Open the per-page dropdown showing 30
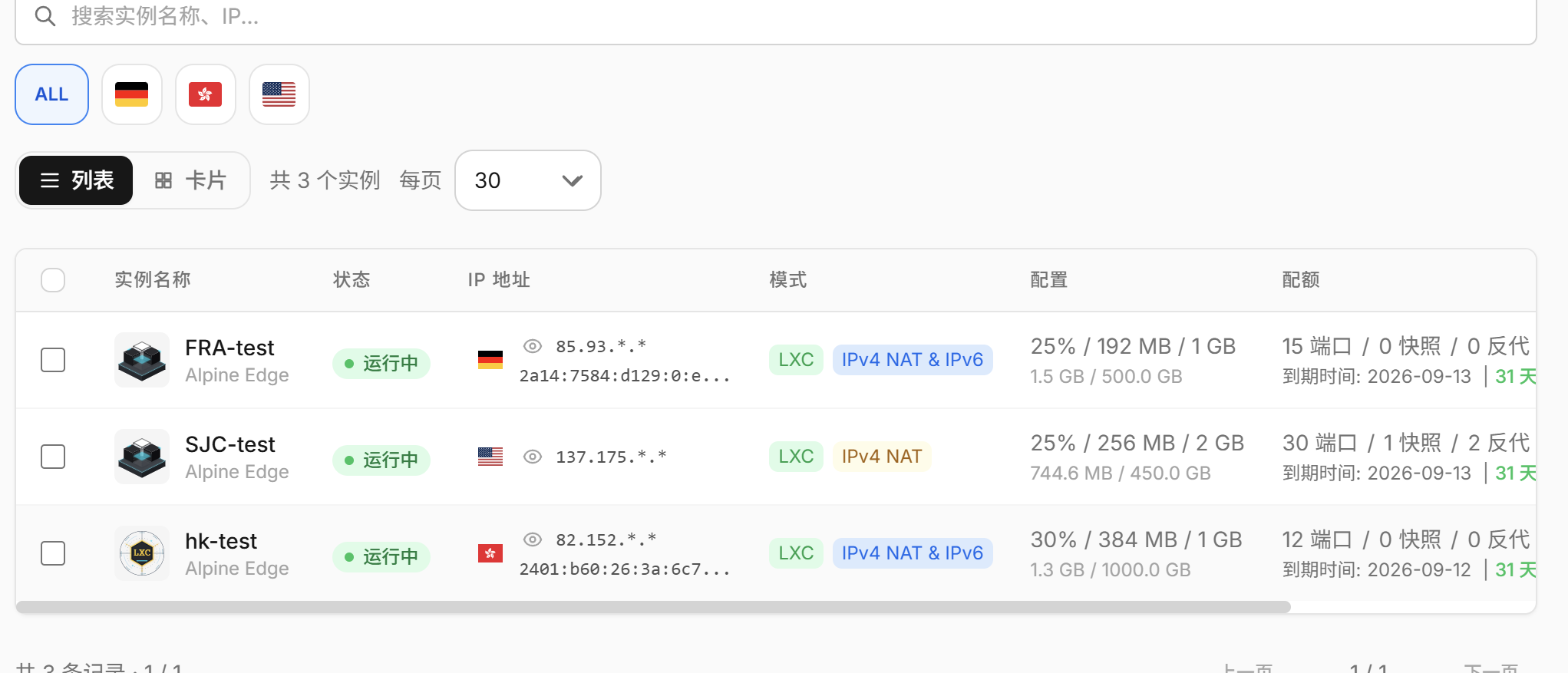The width and height of the screenshot is (1568, 673). pyautogui.click(x=528, y=180)
